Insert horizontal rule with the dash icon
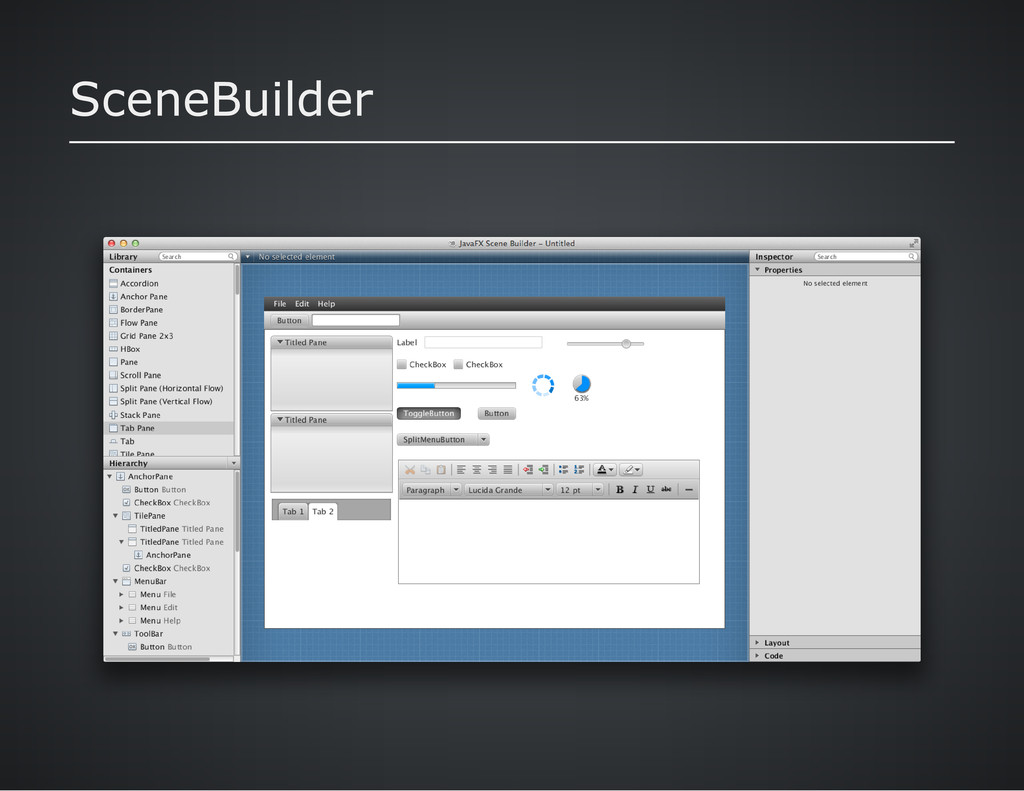Viewport: 1024px width, 791px height. tap(688, 489)
